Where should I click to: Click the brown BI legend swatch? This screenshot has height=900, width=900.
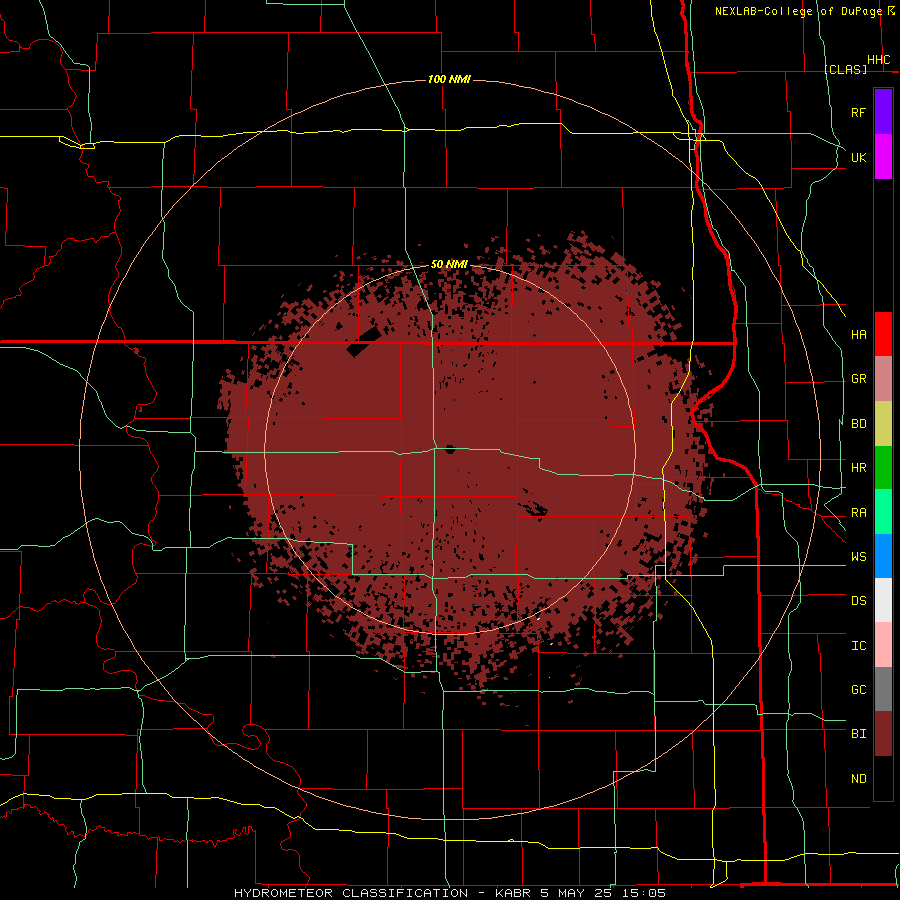pos(883,734)
